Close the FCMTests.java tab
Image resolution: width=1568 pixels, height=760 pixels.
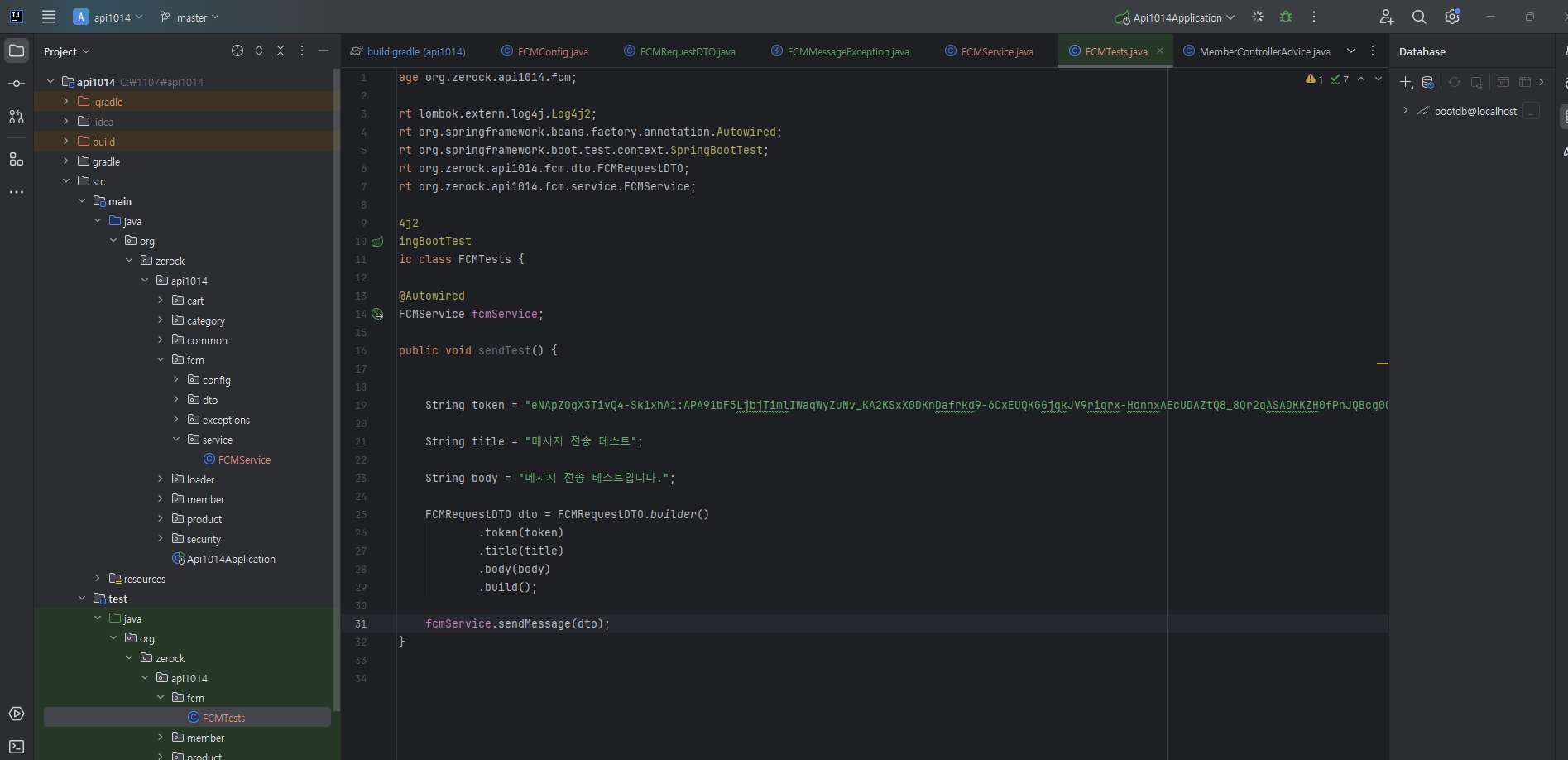coord(1160,51)
